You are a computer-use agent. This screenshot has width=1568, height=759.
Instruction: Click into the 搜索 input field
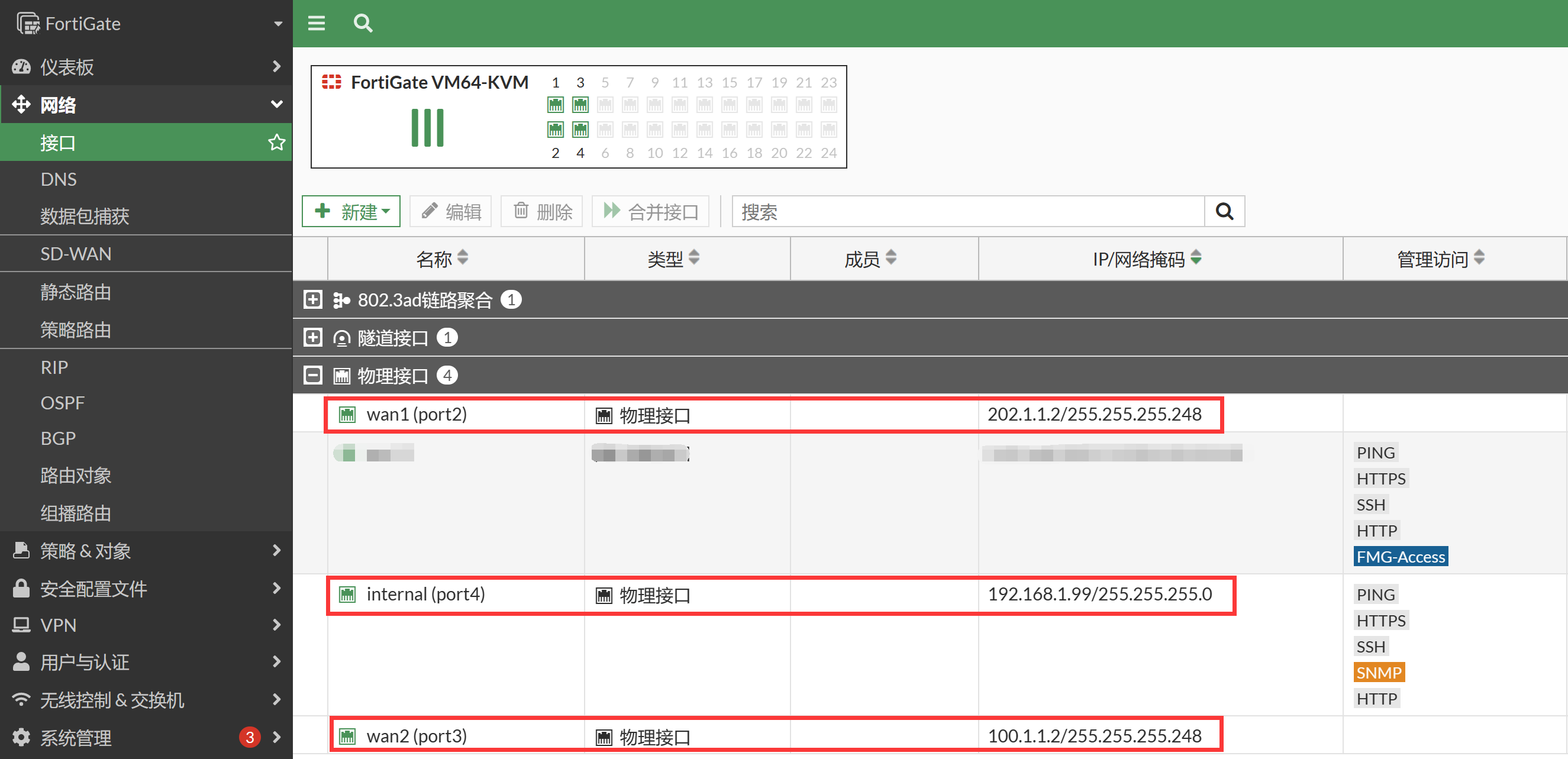tap(968, 211)
